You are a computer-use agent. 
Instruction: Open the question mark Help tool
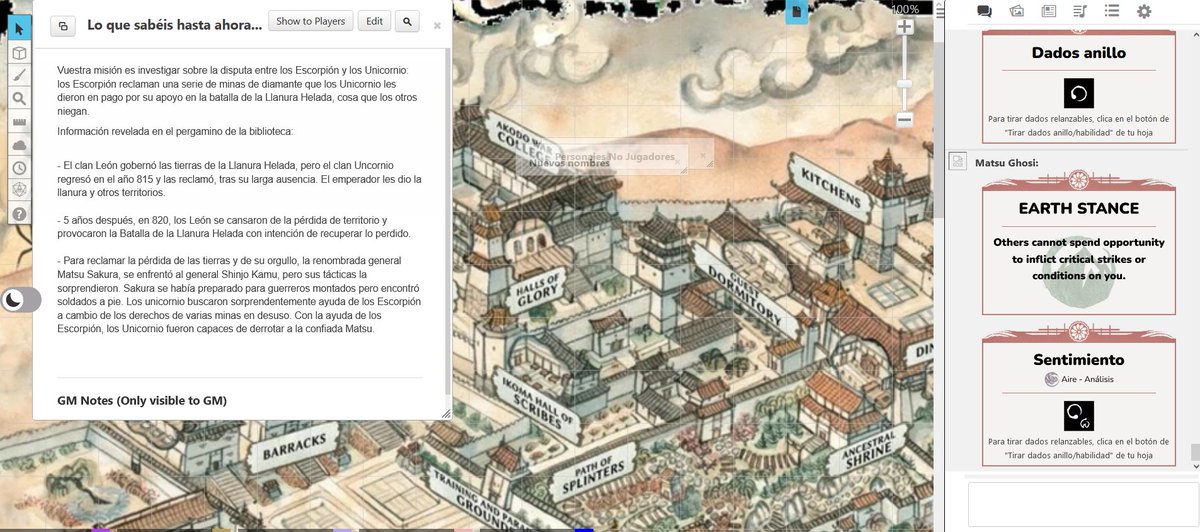pyautogui.click(x=19, y=214)
